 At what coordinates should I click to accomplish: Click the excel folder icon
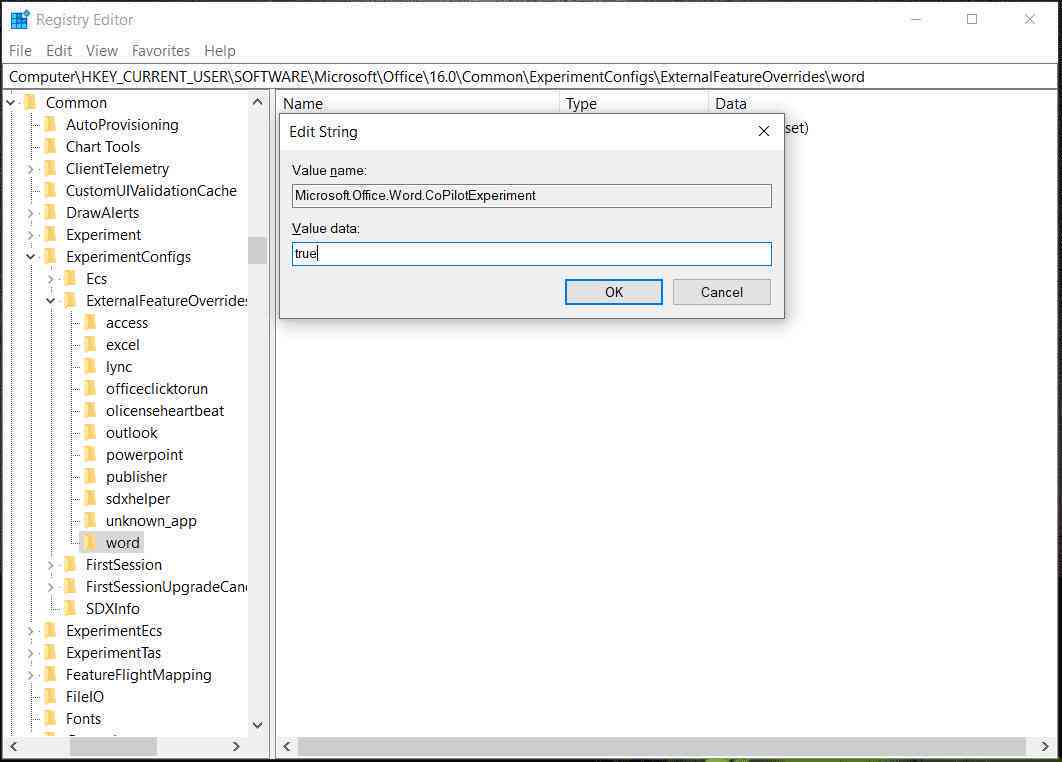tap(91, 345)
